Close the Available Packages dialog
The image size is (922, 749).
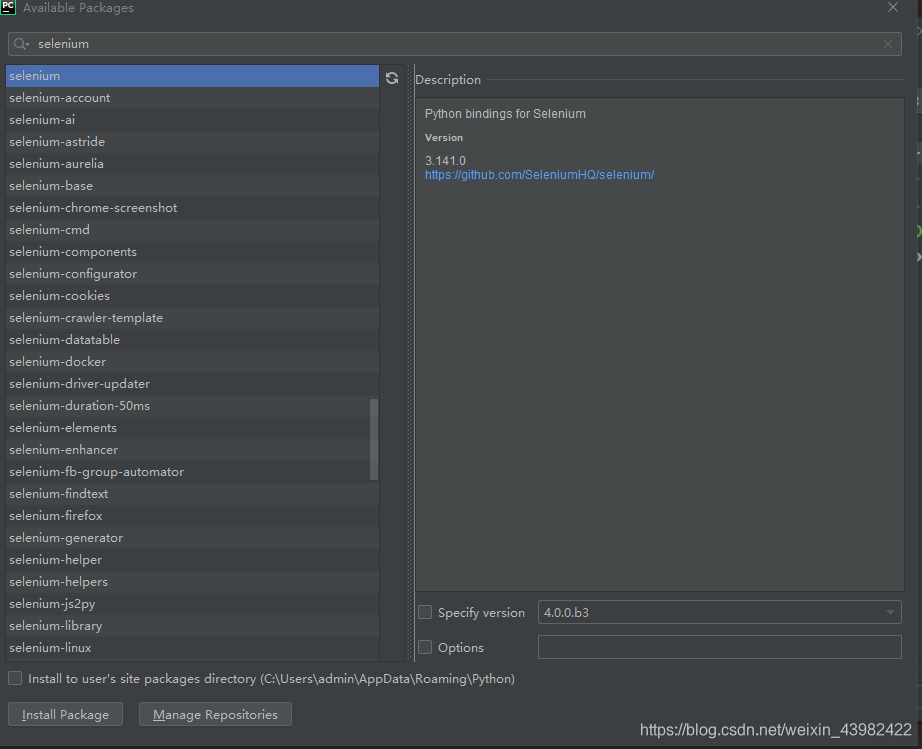tap(893, 7)
